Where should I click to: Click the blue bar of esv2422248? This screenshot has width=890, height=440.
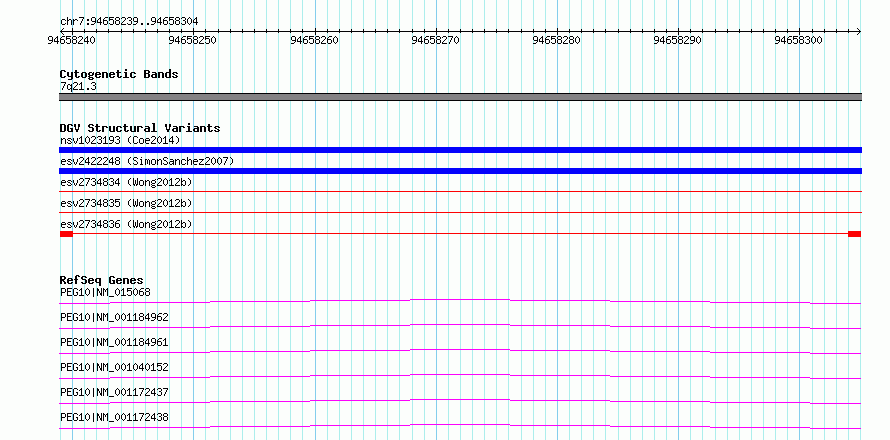click(x=460, y=171)
